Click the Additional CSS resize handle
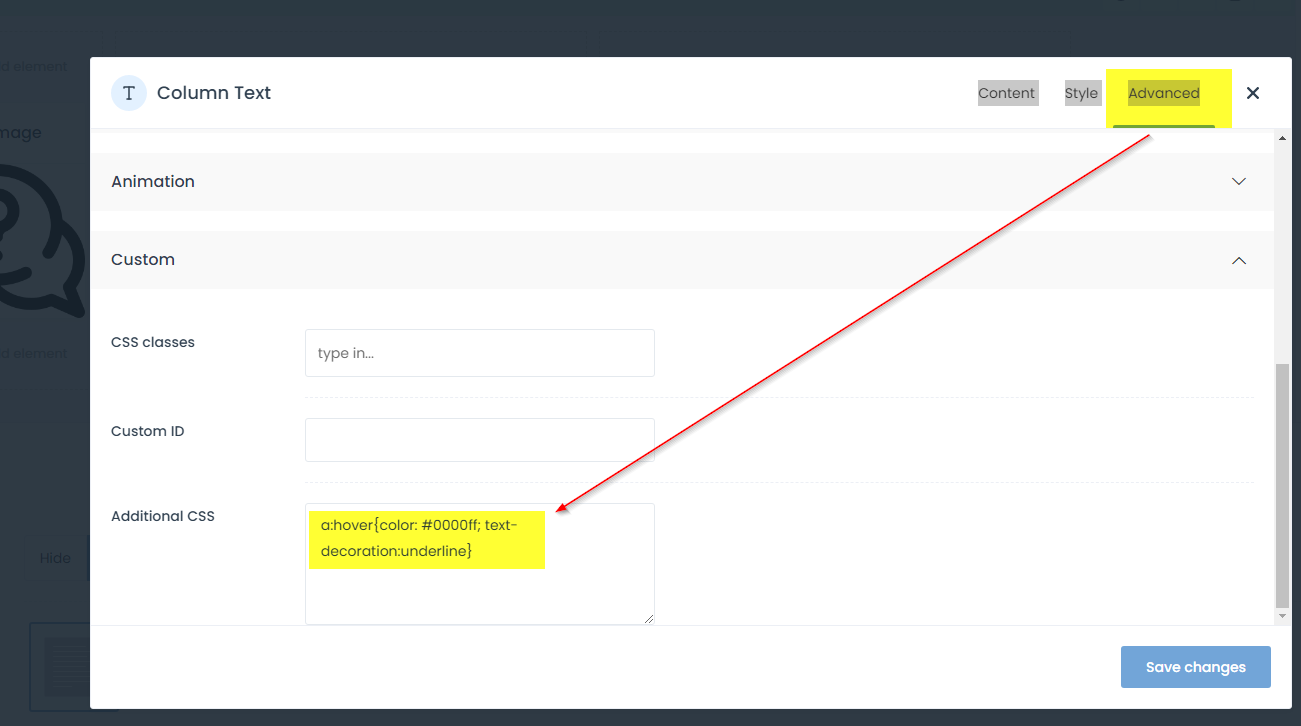1301x726 pixels. (649, 619)
